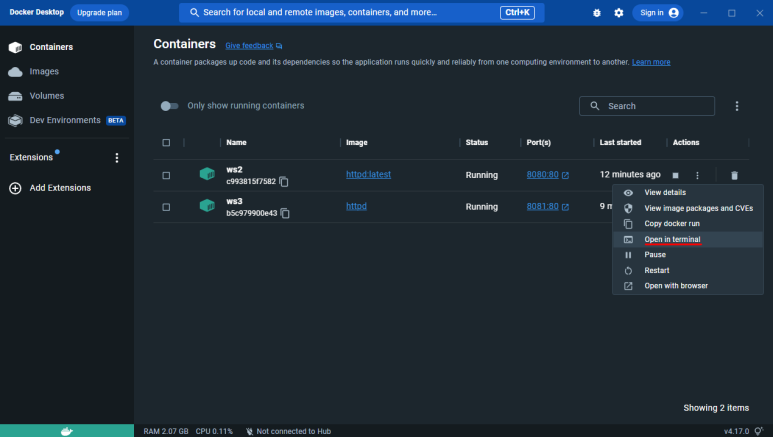This screenshot has height=437, width=773.
Task: Click the Docker whale status icon
Action: (67, 431)
